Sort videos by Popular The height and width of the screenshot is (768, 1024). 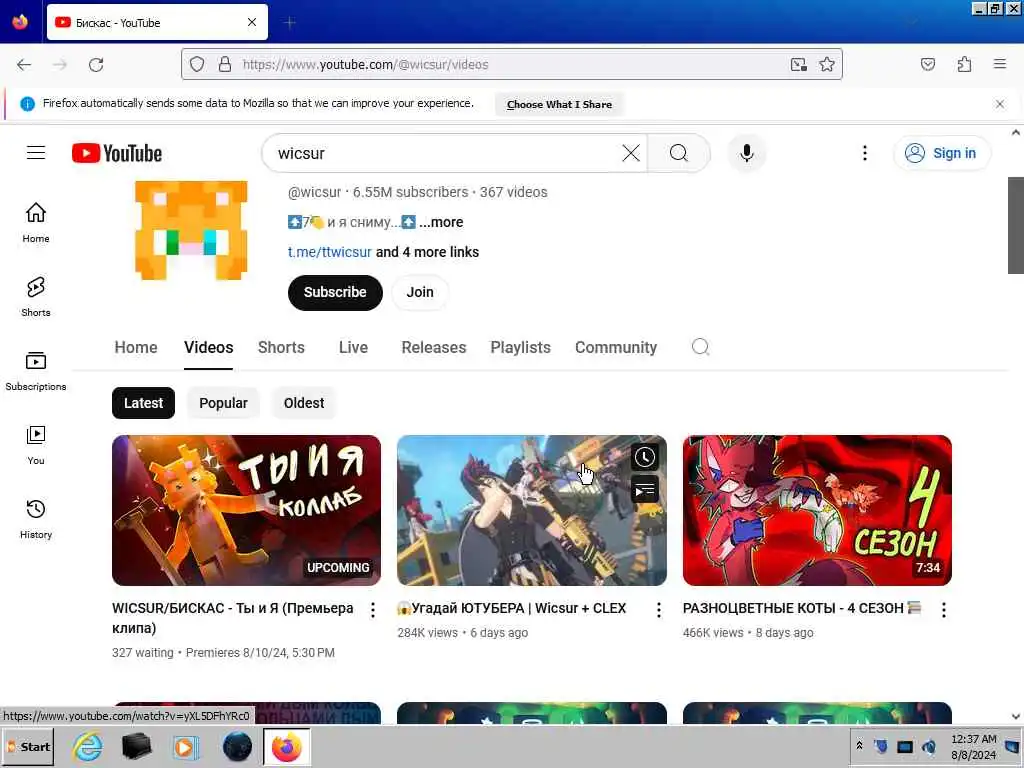pyautogui.click(x=223, y=403)
